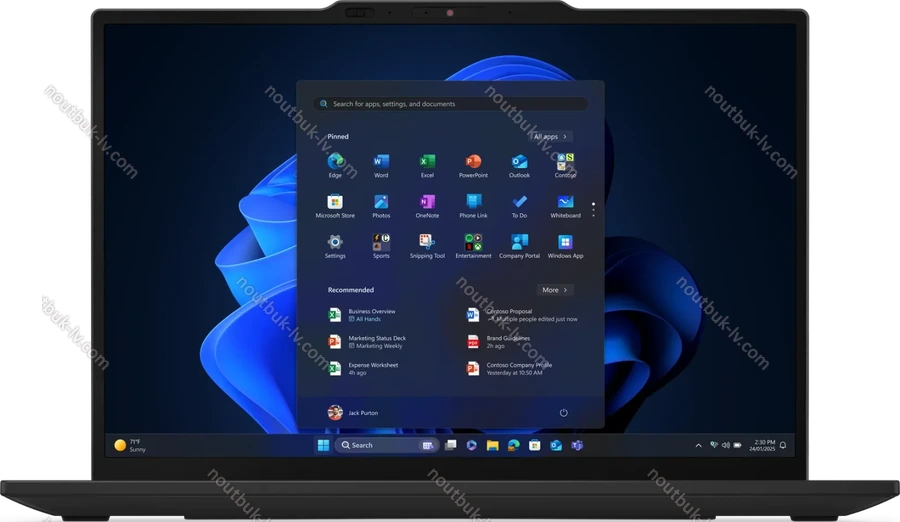Open OneNote from pinned apps

pyautogui.click(x=427, y=202)
